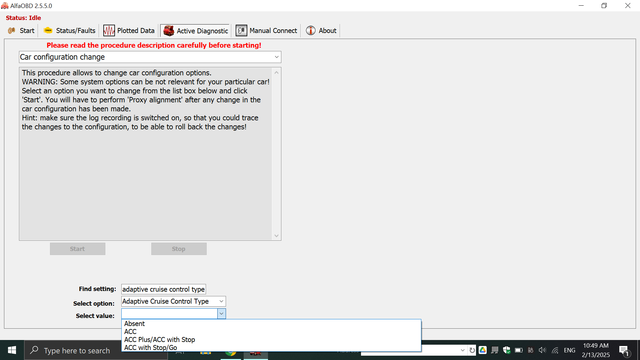
Task: Open the Plotted Data tab
Action: click(129, 31)
